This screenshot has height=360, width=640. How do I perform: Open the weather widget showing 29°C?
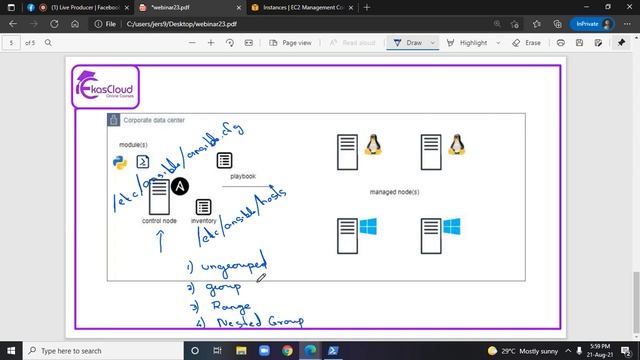point(523,351)
